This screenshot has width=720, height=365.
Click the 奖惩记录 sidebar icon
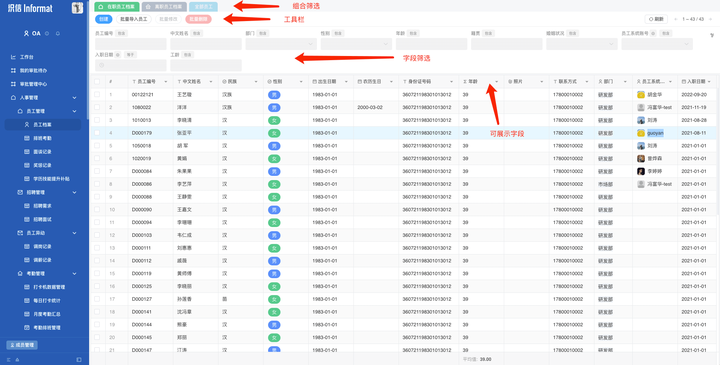click(27, 165)
